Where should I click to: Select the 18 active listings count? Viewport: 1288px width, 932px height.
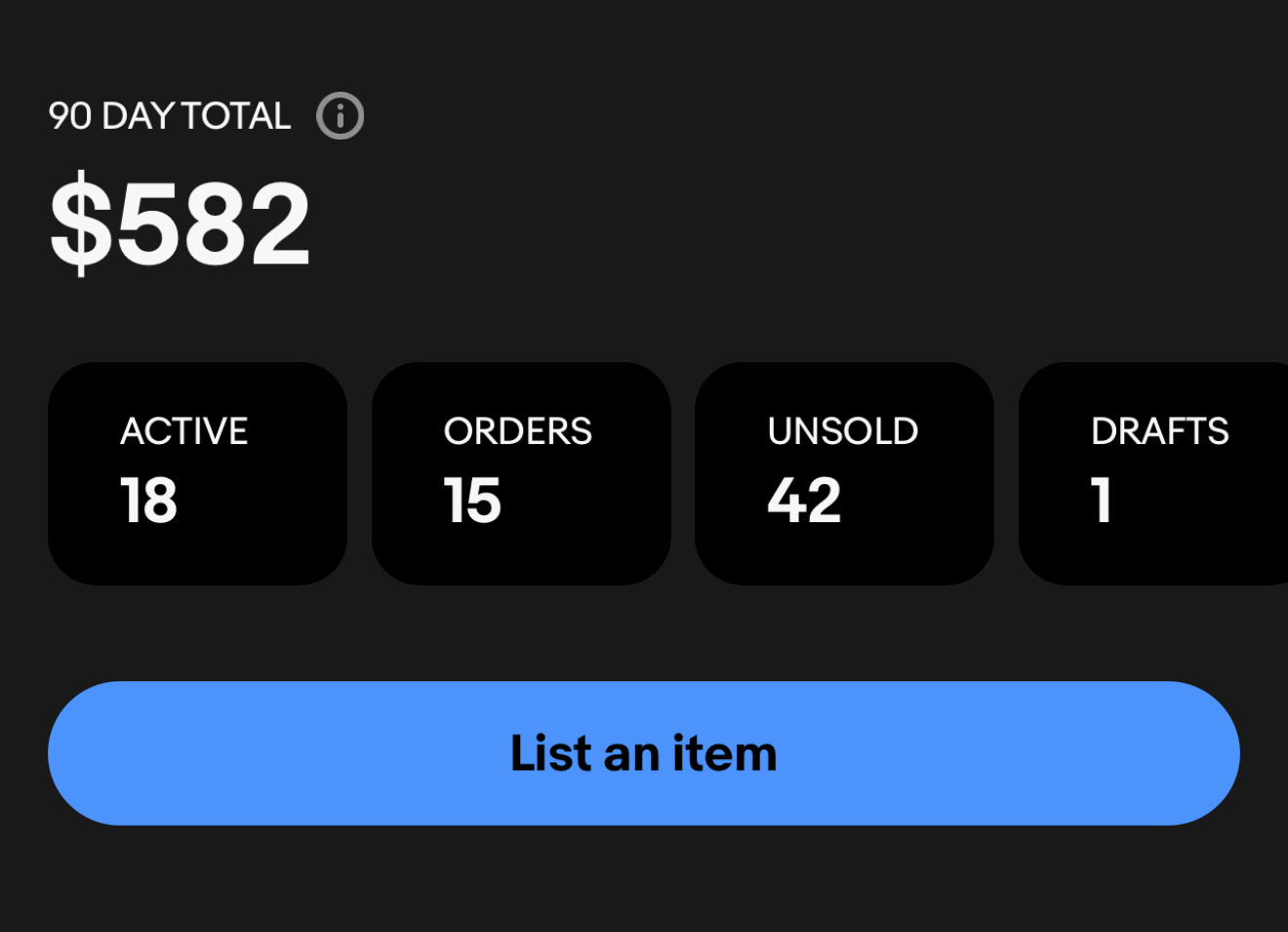pos(148,501)
